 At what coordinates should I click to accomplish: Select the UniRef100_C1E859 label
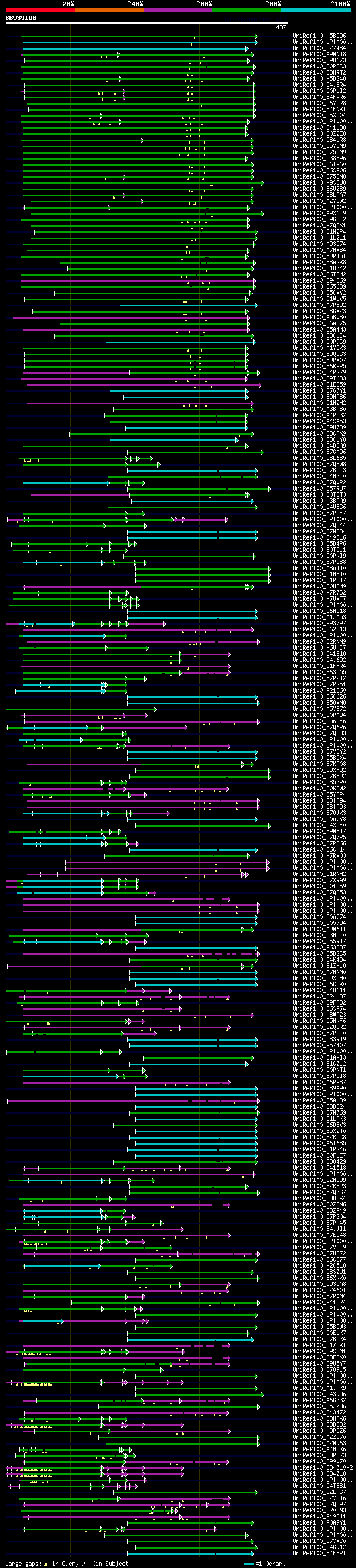click(x=319, y=385)
